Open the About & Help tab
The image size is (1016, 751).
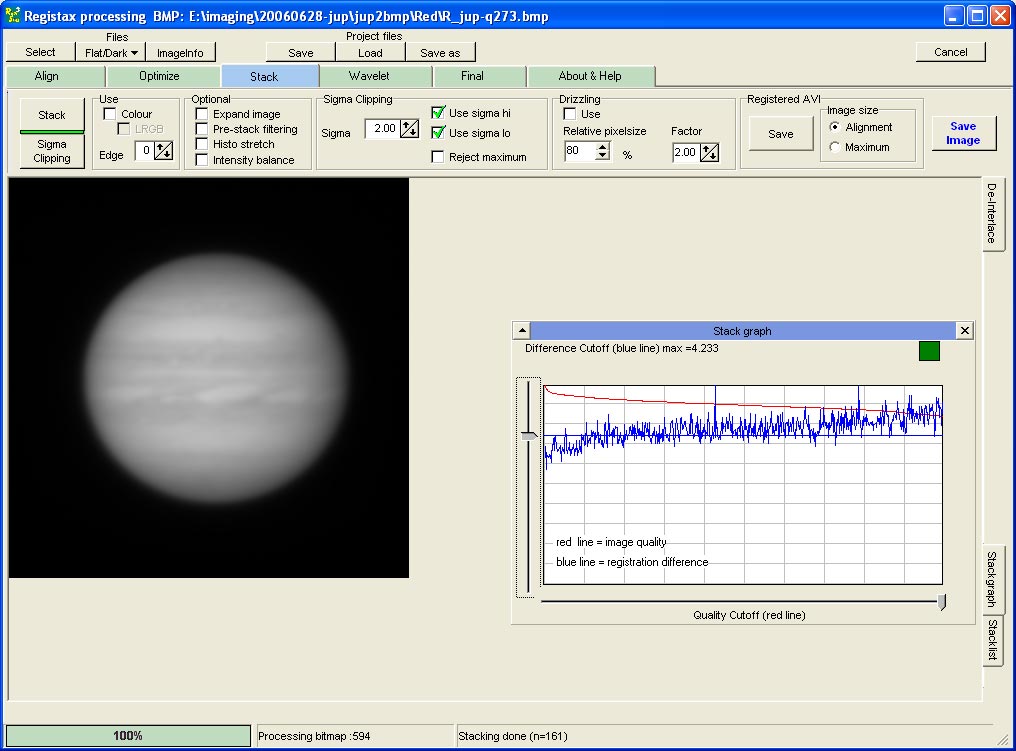click(590, 76)
